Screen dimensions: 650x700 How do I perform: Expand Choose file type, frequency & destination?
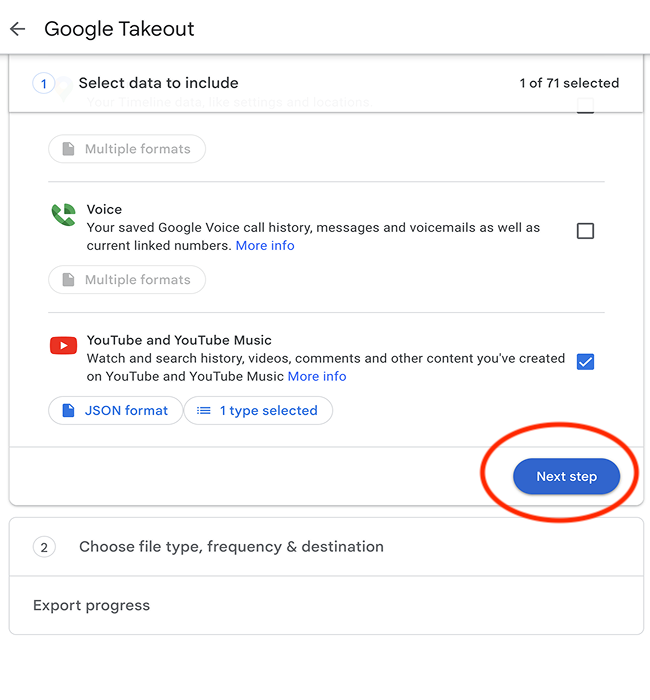pos(231,547)
